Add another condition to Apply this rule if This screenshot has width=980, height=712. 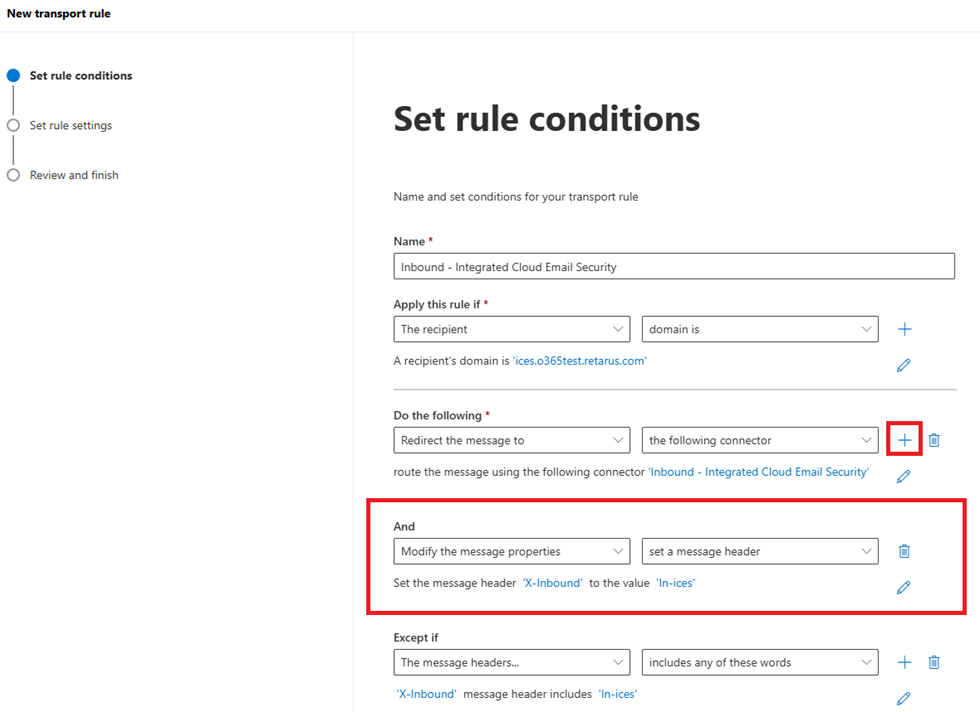click(904, 329)
